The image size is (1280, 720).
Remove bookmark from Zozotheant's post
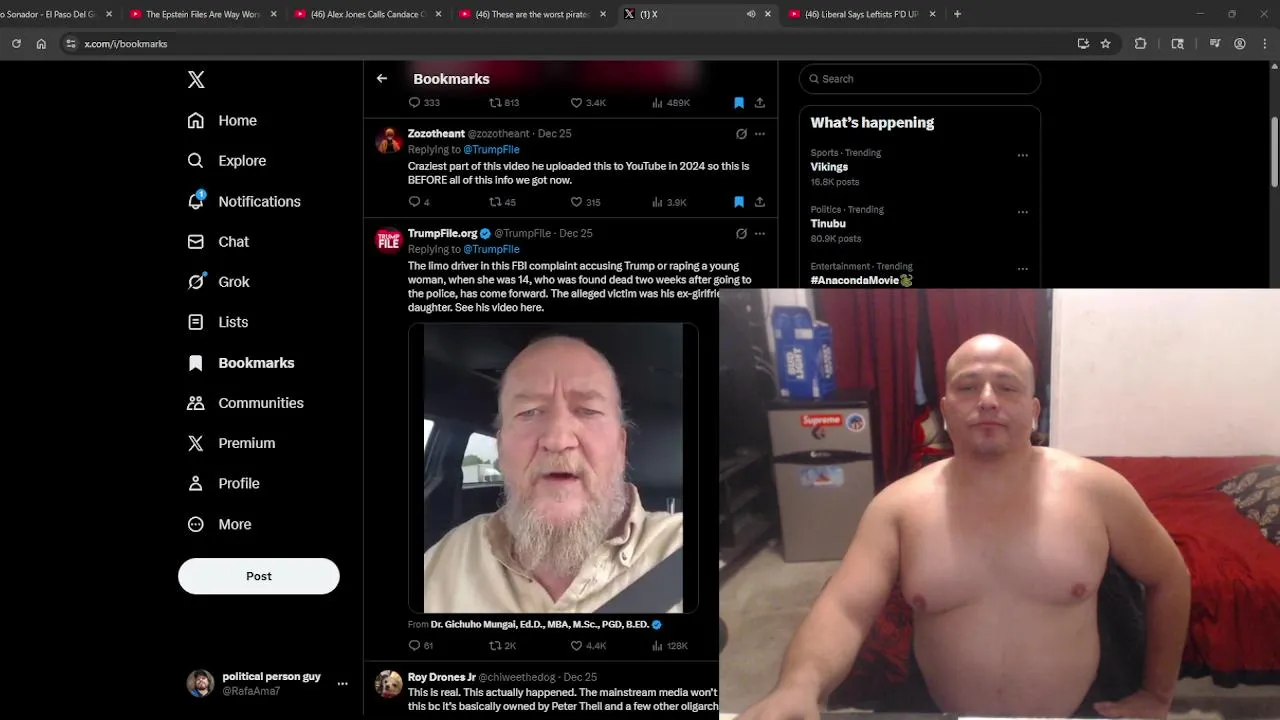739,202
